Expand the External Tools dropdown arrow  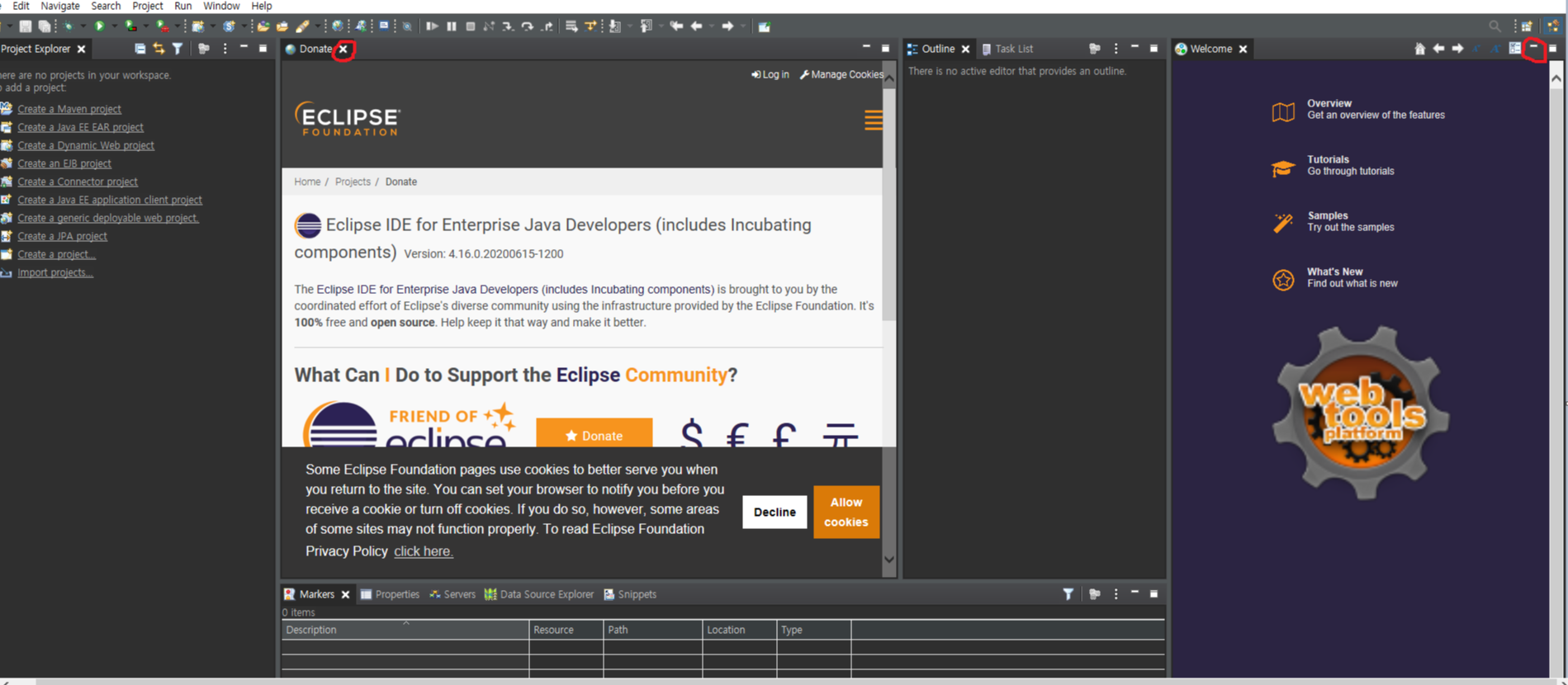pos(177,26)
